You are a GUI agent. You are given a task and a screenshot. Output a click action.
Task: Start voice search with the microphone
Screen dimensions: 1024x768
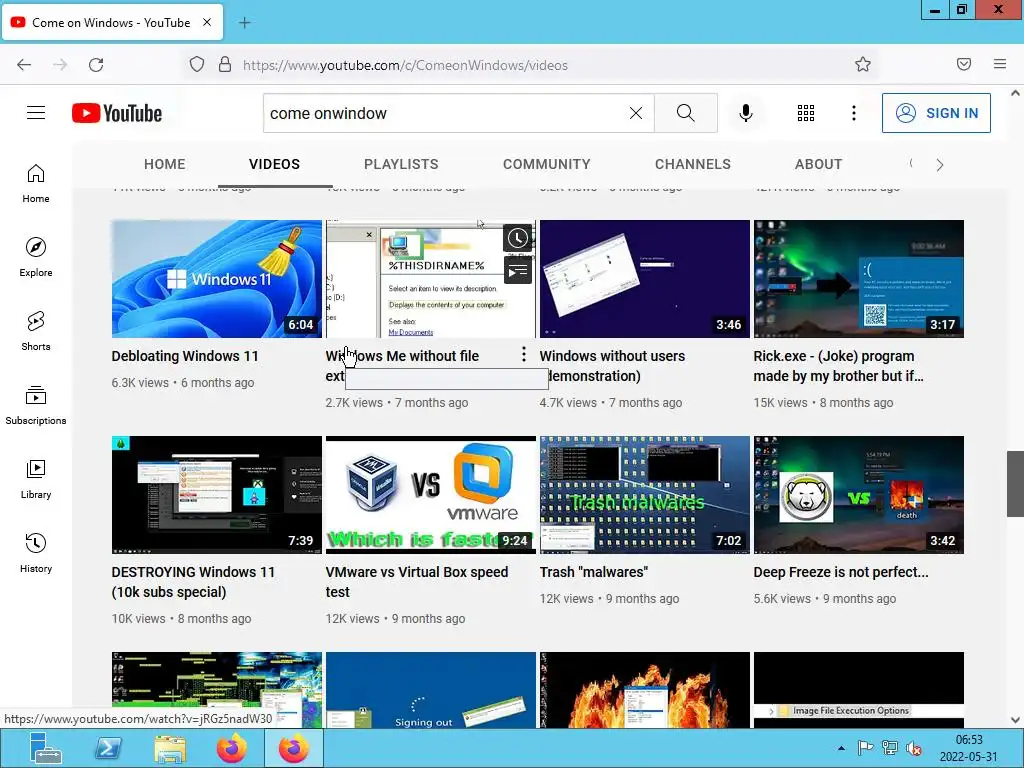click(x=746, y=113)
